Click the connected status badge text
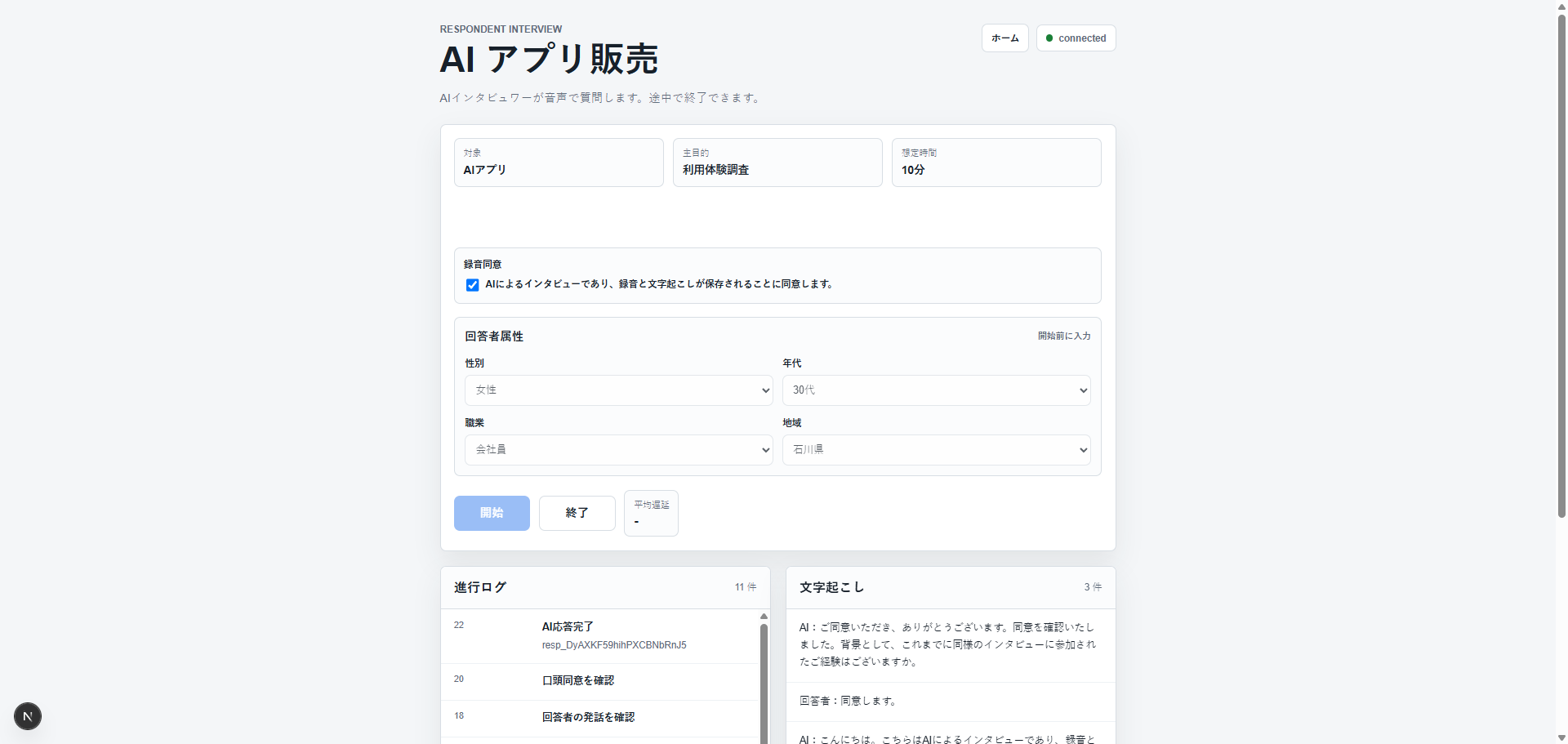 pyautogui.click(x=1082, y=38)
